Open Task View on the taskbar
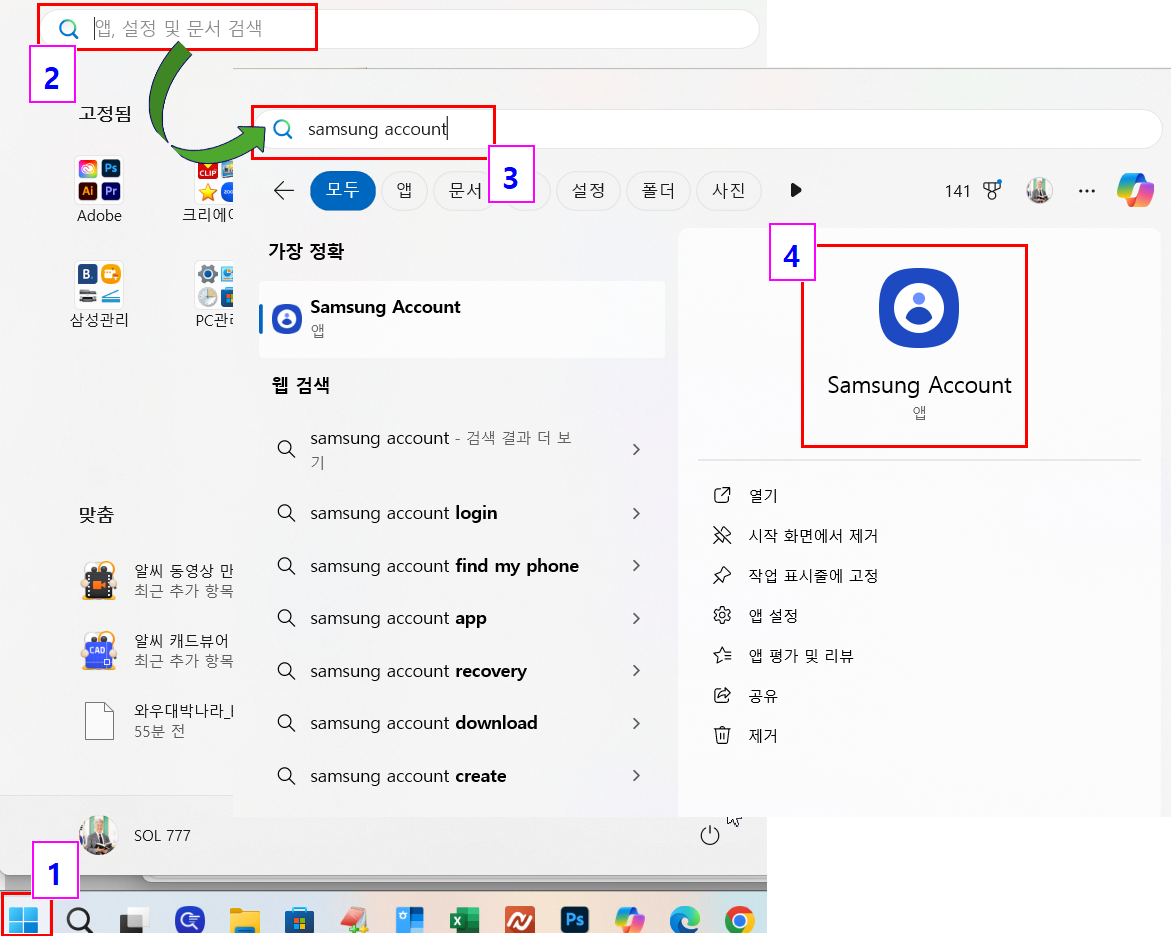Viewport: 1172px width, 936px height. pos(135,920)
